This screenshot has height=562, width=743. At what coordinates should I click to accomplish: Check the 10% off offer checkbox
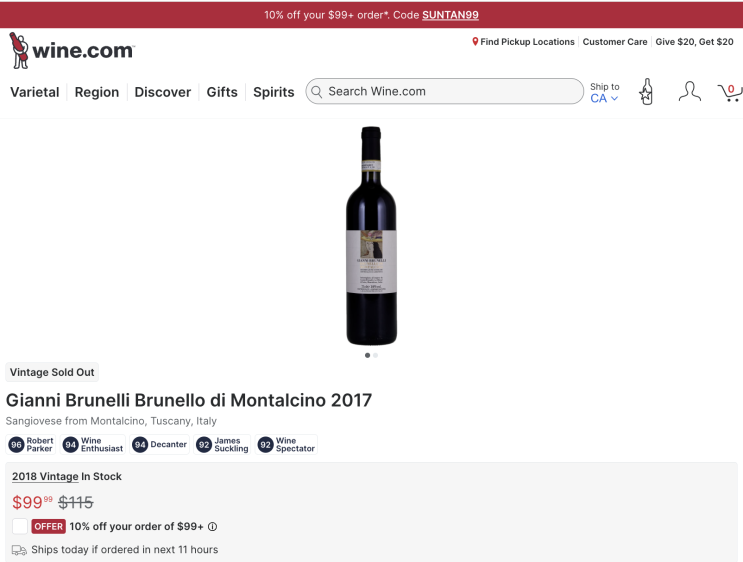coord(20,526)
